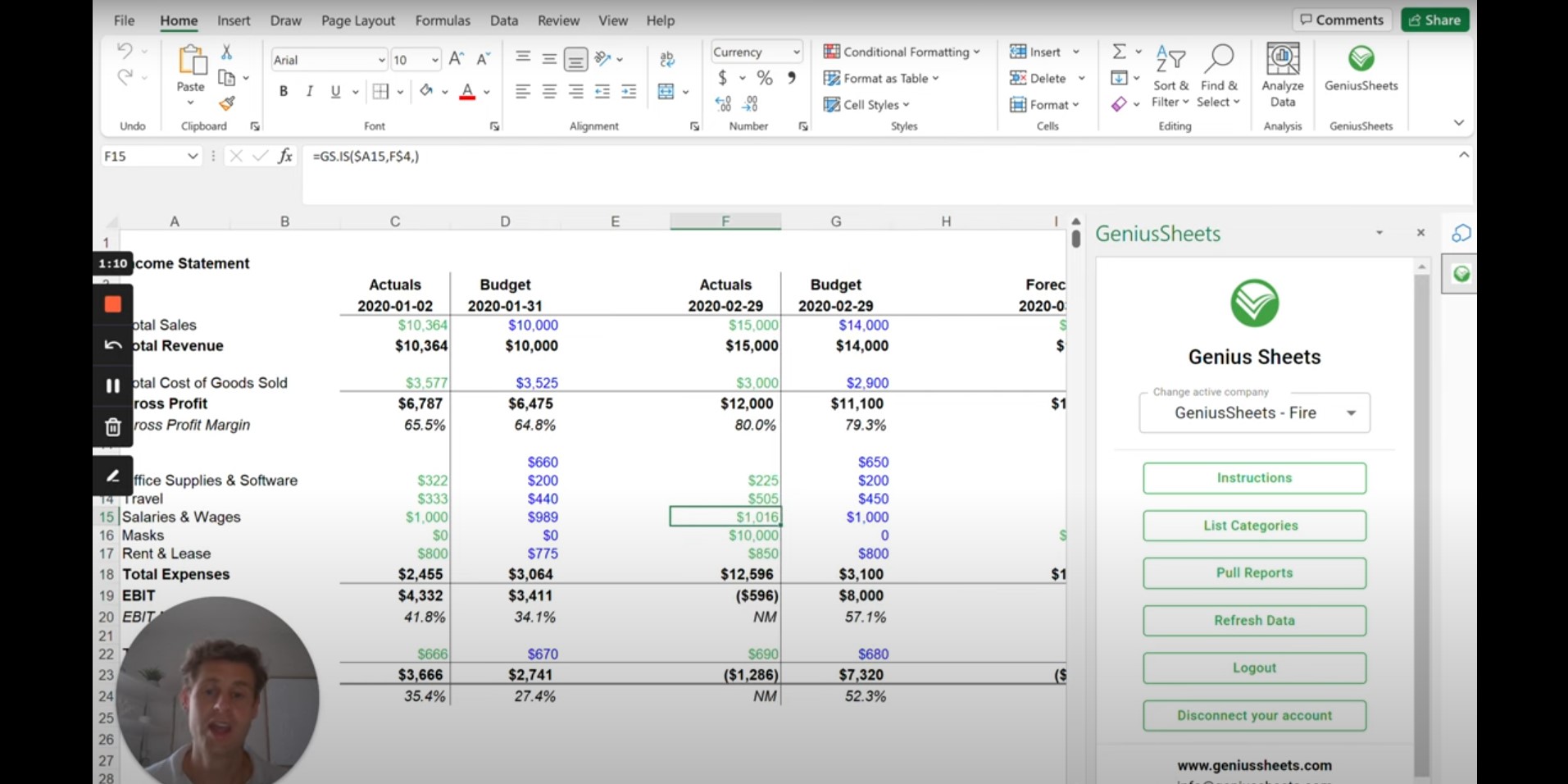Delete the recording with the trash icon
Screen dimensions: 1568x784
pos(113,426)
